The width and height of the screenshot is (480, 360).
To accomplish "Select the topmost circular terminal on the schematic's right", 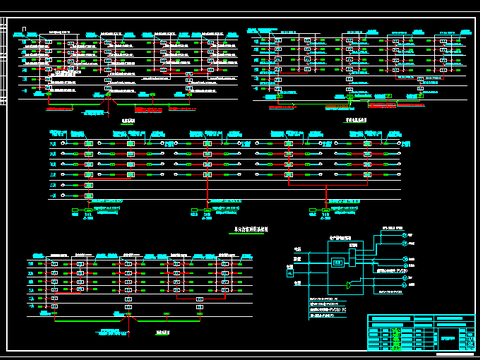I will (x=405, y=235).
